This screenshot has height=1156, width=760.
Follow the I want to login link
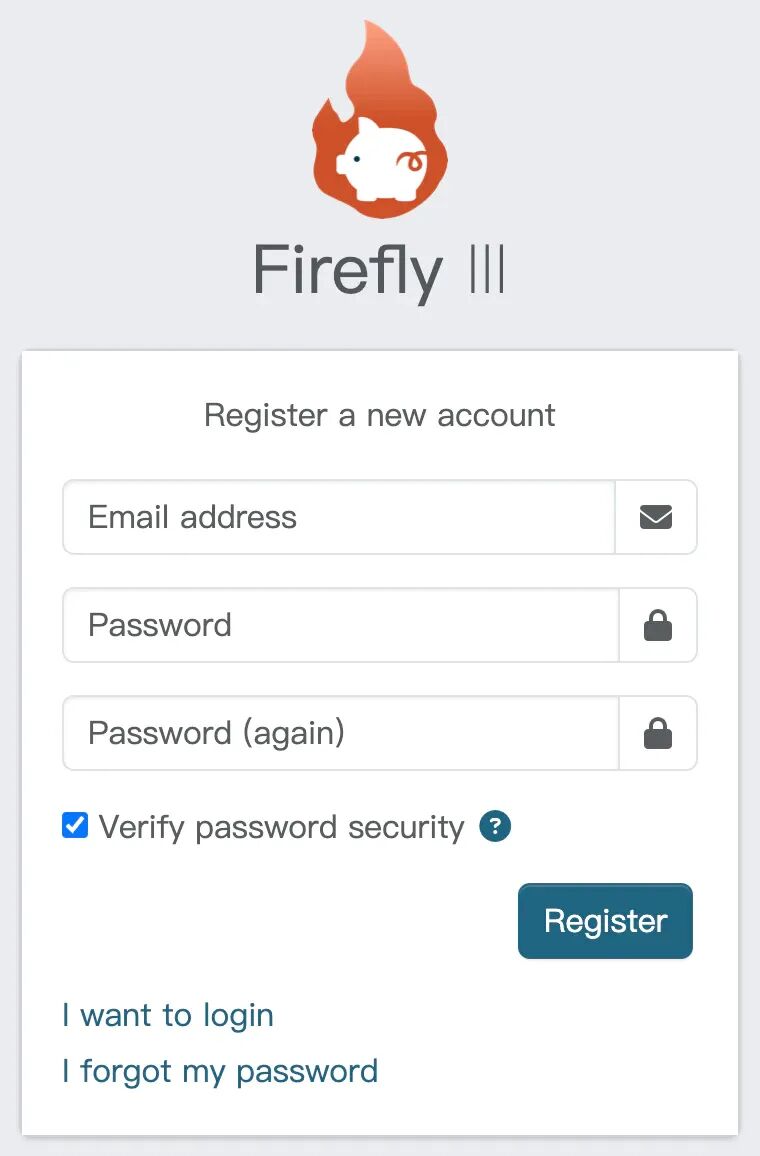coord(168,1015)
